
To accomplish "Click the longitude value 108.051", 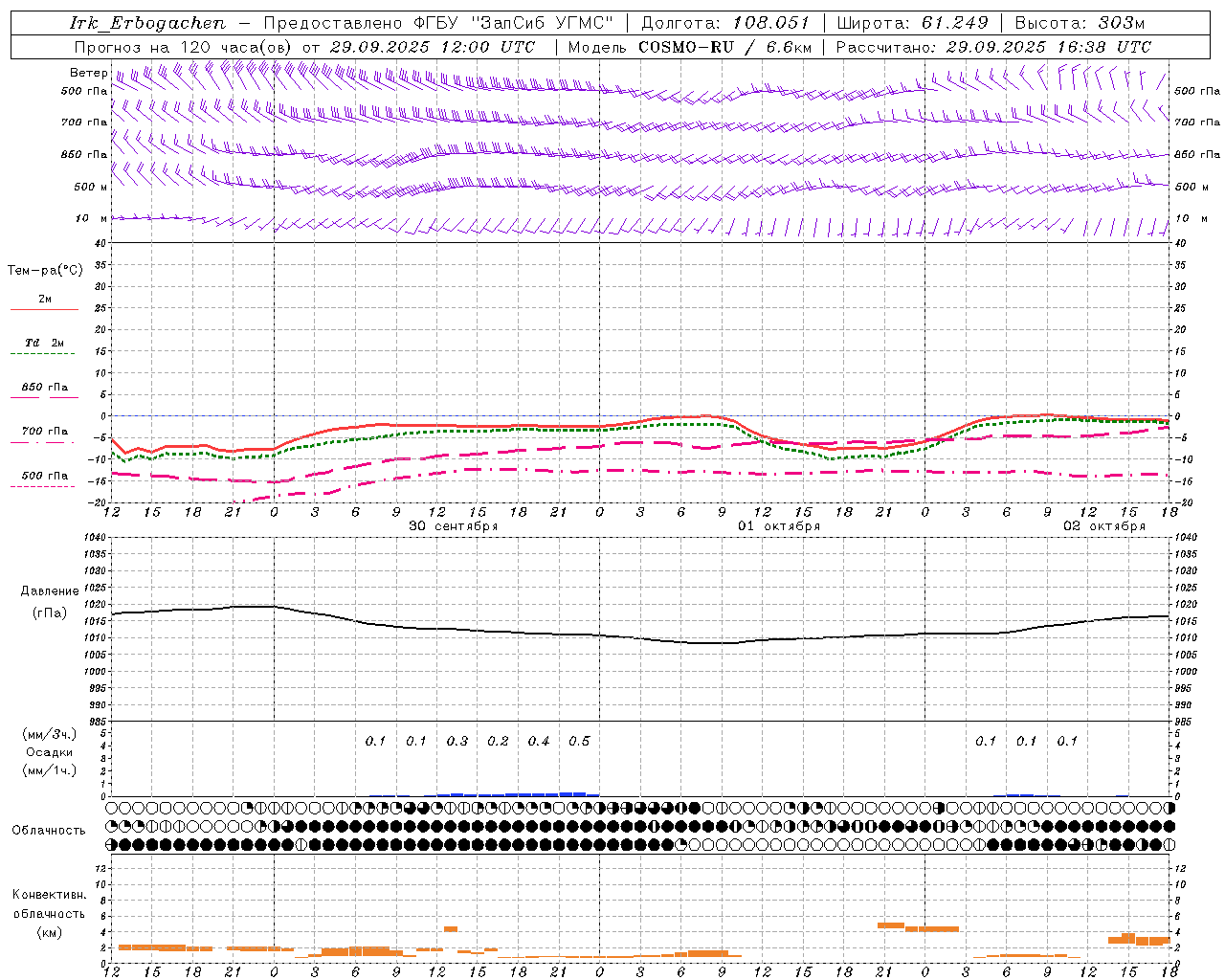I will point(771,23).
